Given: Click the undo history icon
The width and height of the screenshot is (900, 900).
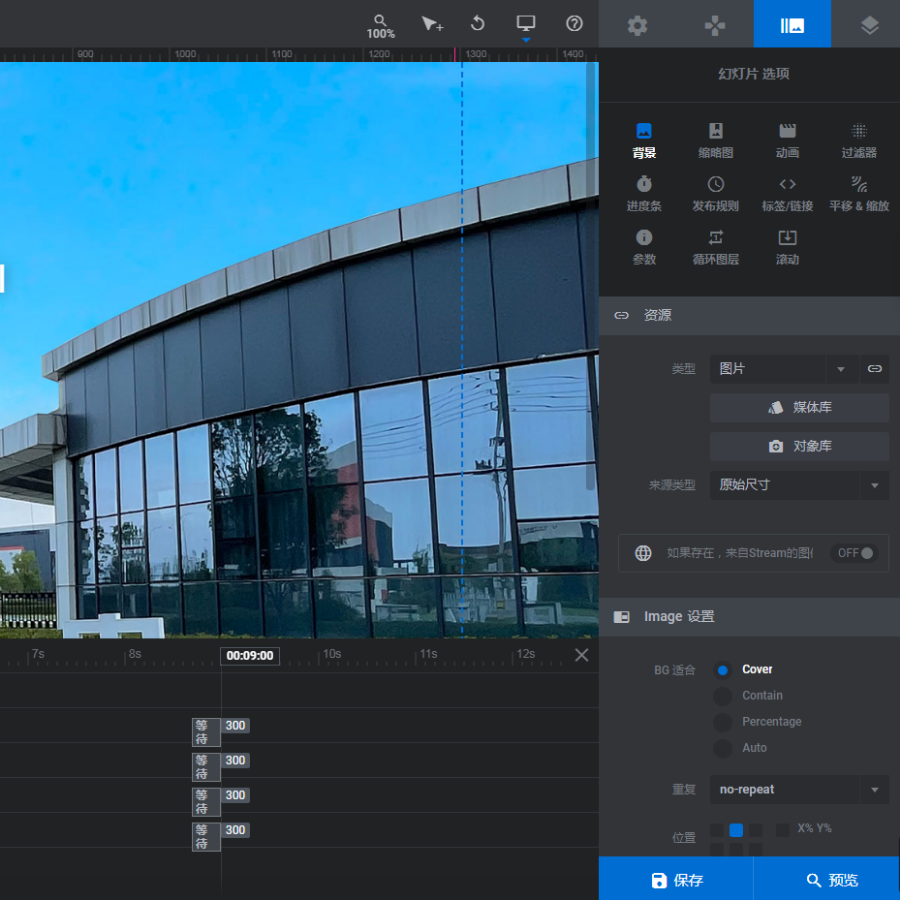Looking at the screenshot, I should coord(478,24).
